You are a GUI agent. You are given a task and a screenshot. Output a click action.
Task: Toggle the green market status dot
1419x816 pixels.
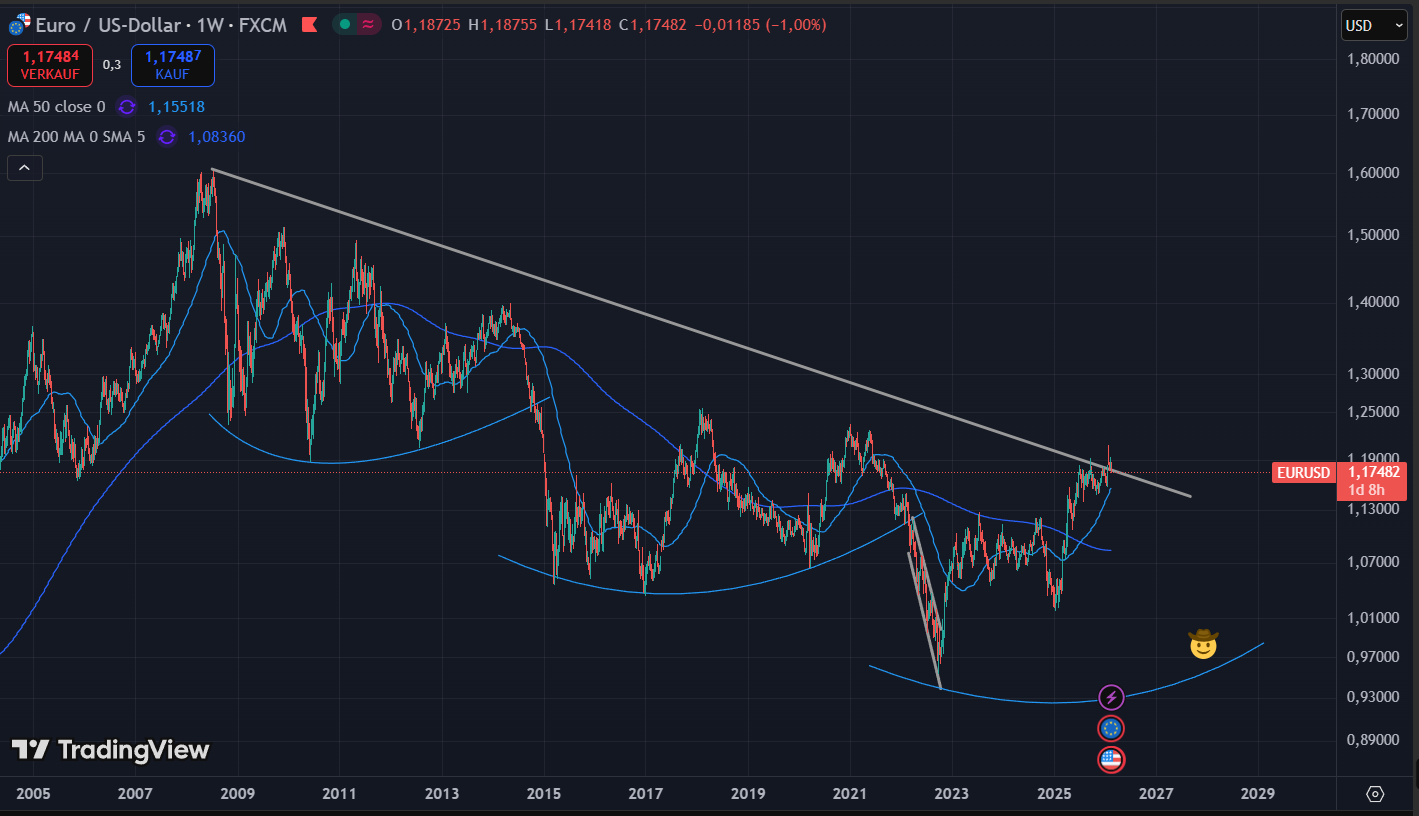point(345,25)
